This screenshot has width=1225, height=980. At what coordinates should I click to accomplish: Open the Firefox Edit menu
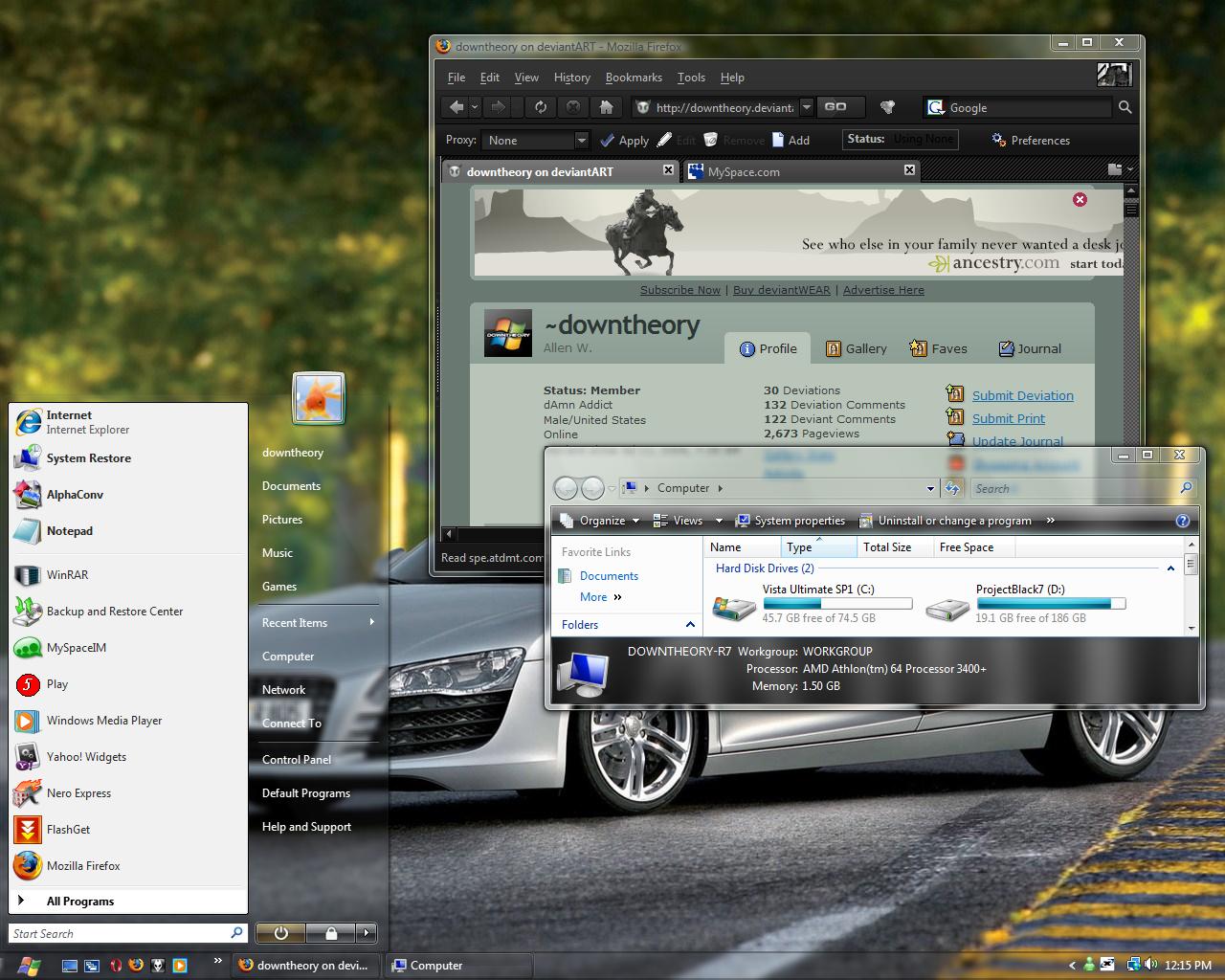click(490, 78)
